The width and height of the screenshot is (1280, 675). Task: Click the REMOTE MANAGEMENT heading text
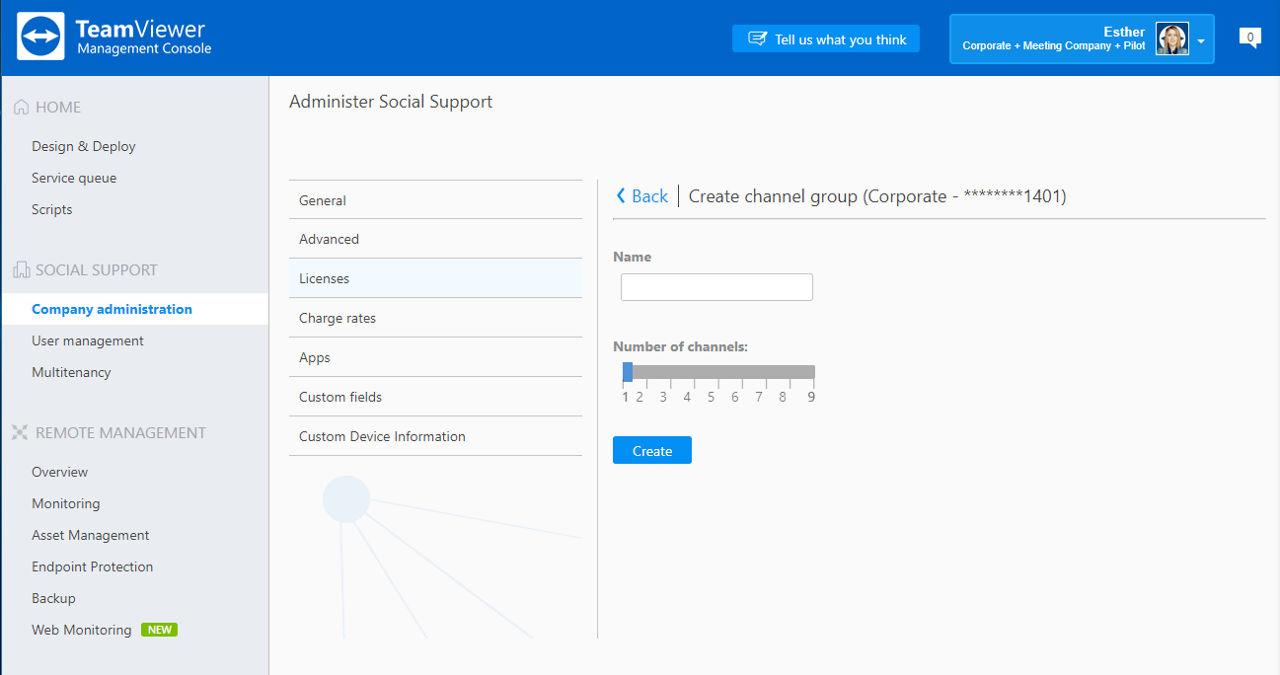121,433
